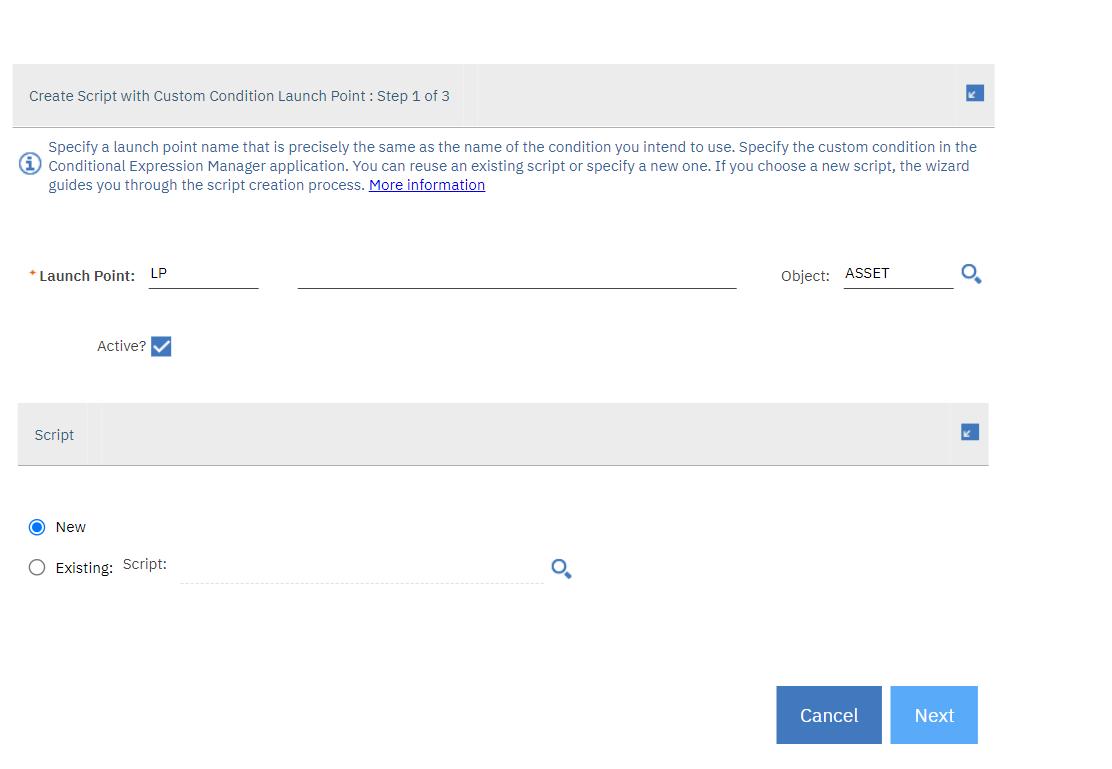
Task: Click the Script section header bar
Action: point(500,434)
